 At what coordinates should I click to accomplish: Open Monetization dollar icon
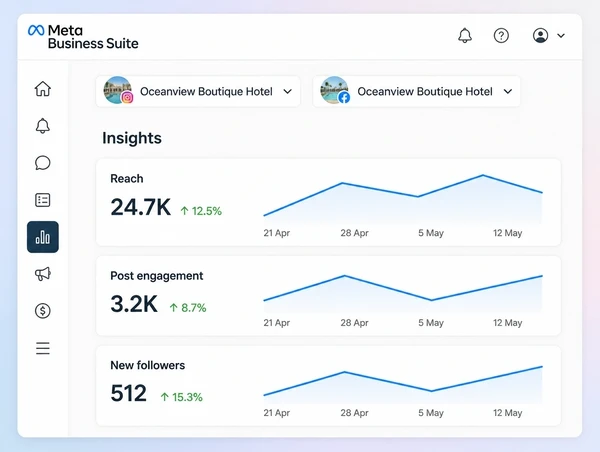pyautogui.click(x=42, y=311)
